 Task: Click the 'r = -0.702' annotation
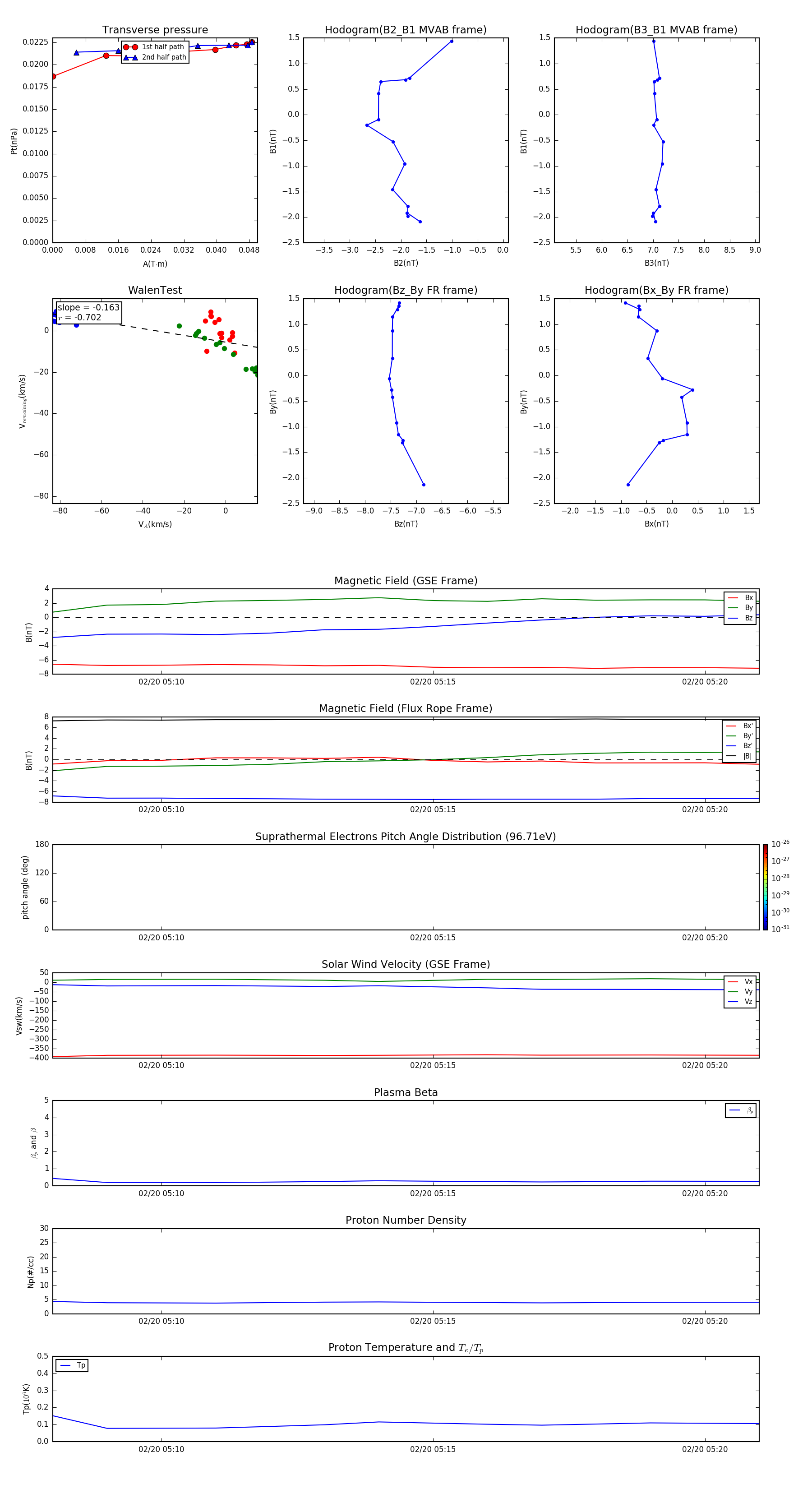(80, 317)
